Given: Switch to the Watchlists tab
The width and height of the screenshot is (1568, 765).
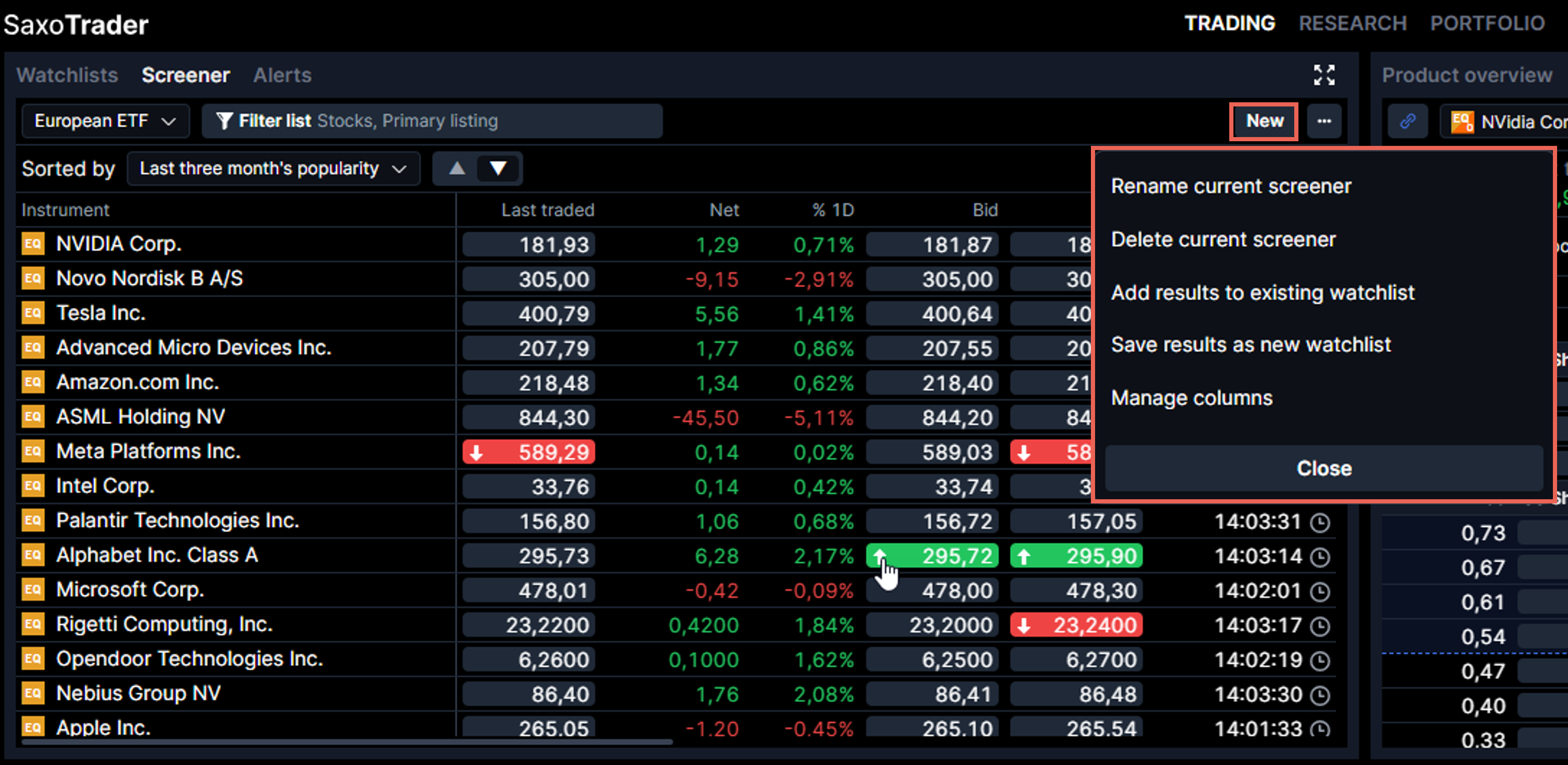Looking at the screenshot, I should [x=67, y=75].
